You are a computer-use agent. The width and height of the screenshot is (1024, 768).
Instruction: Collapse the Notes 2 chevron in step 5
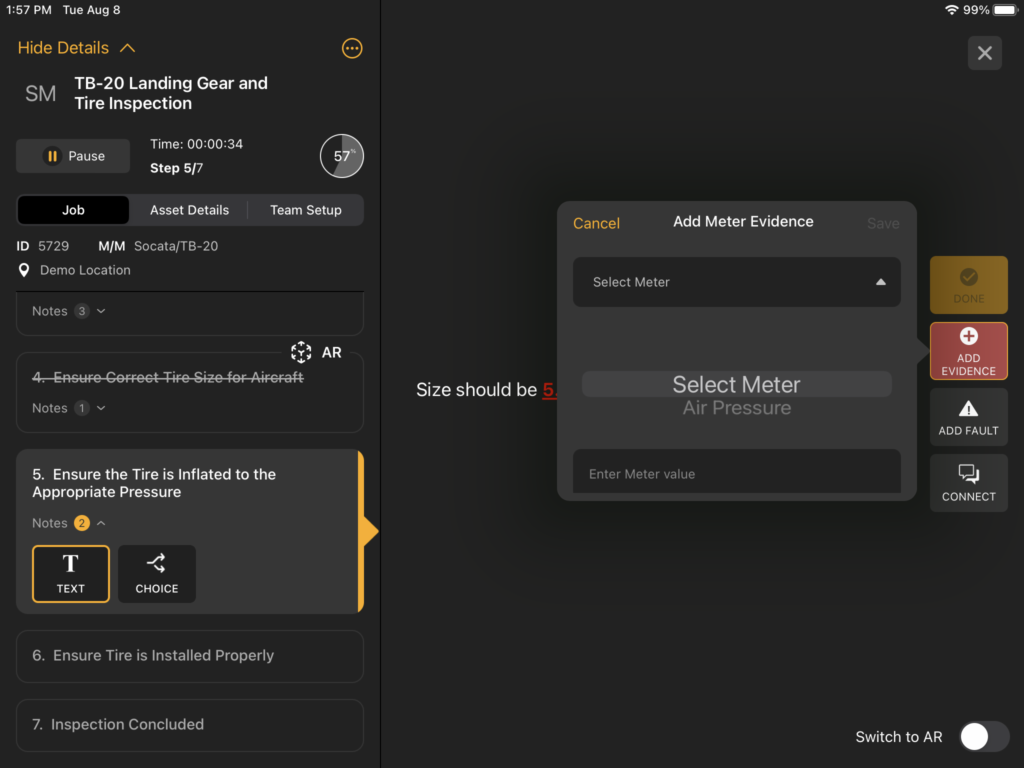pyautogui.click(x=101, y=523)
